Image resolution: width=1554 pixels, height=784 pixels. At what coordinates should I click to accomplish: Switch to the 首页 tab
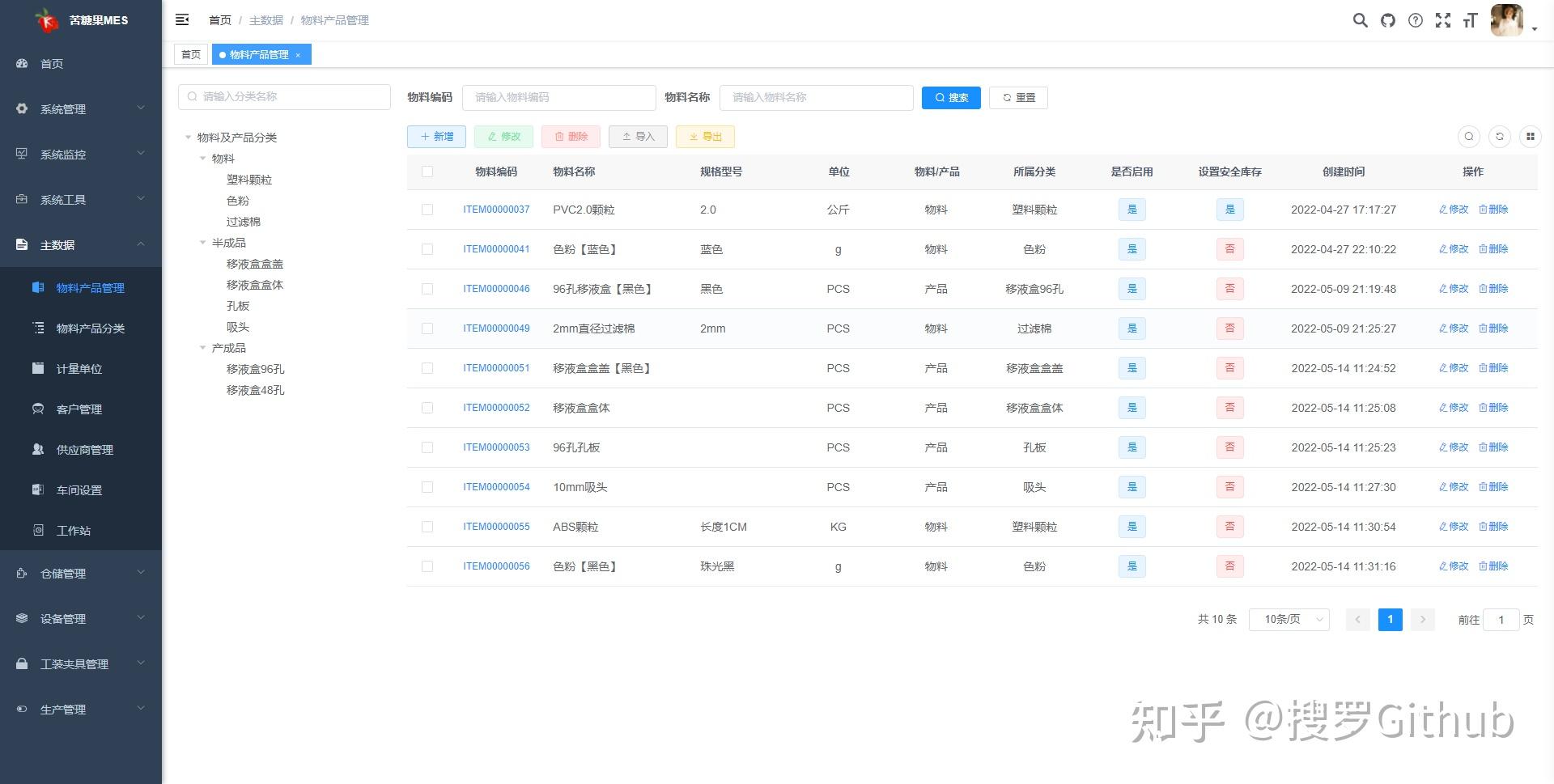point(191,54)
